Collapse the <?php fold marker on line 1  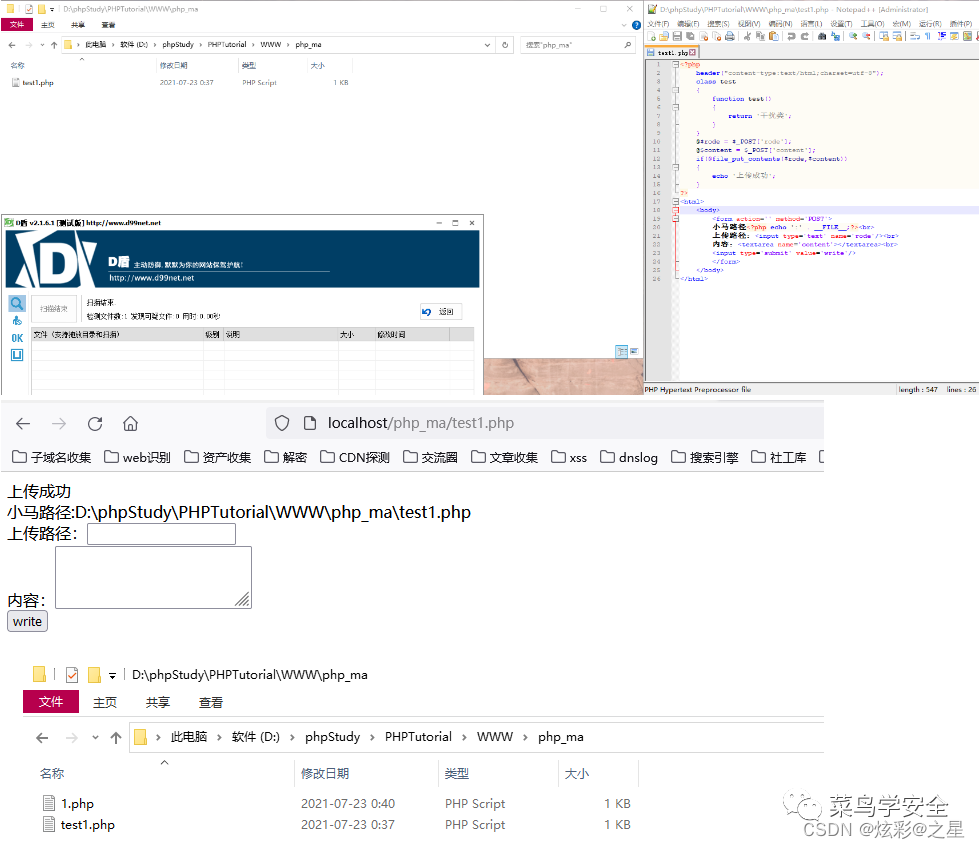676,64
